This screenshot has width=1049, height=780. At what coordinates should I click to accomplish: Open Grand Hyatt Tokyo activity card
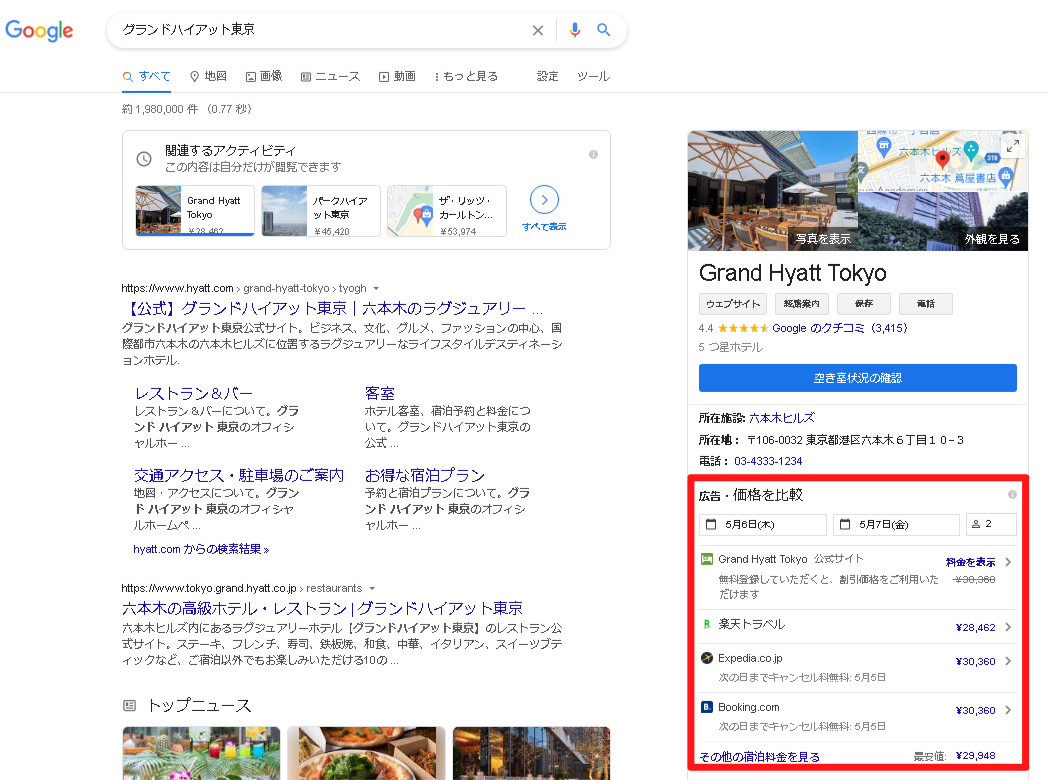coord(195,210)
